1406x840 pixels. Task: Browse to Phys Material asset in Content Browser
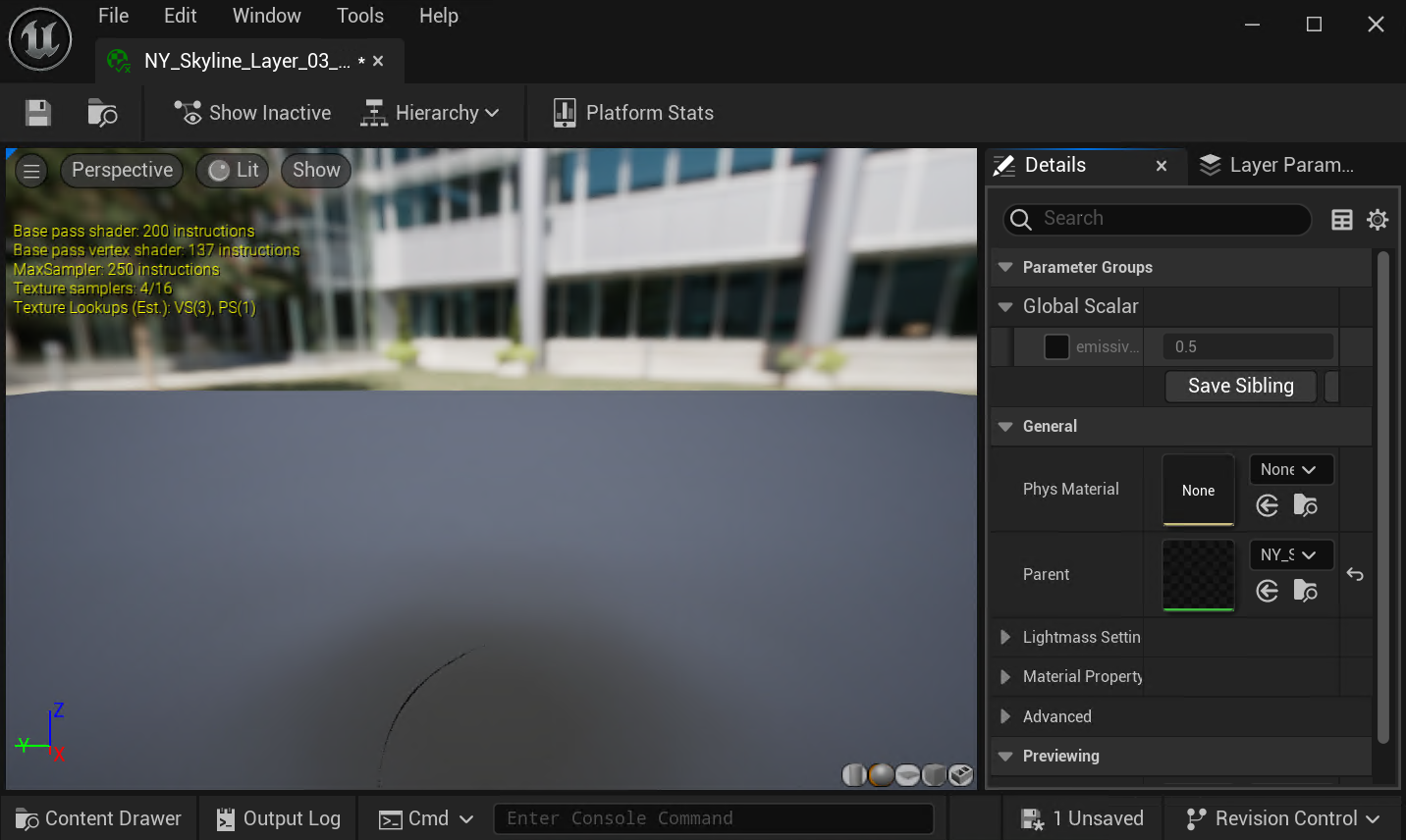(x=1306, y=505)
